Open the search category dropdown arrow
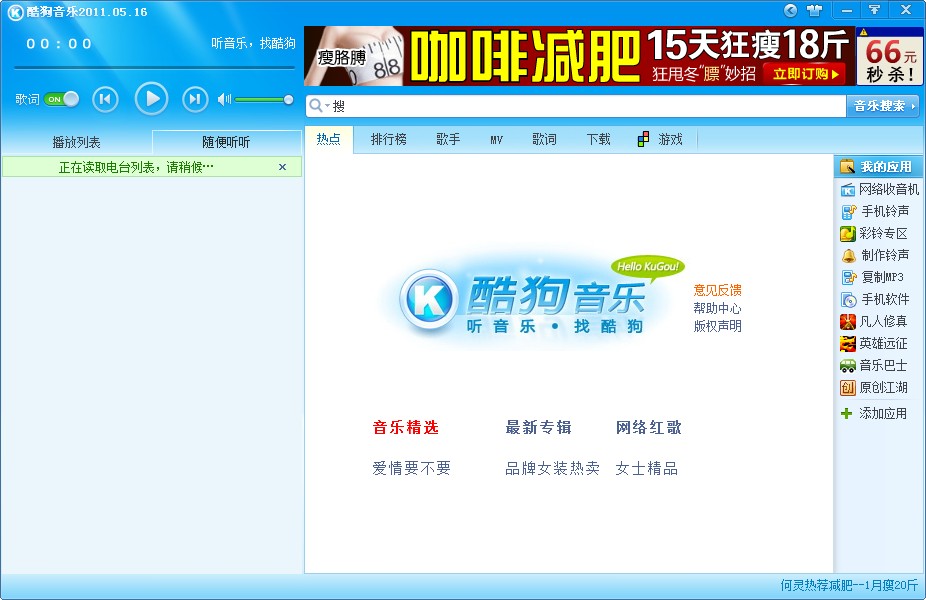 click(x=327, y=103)
